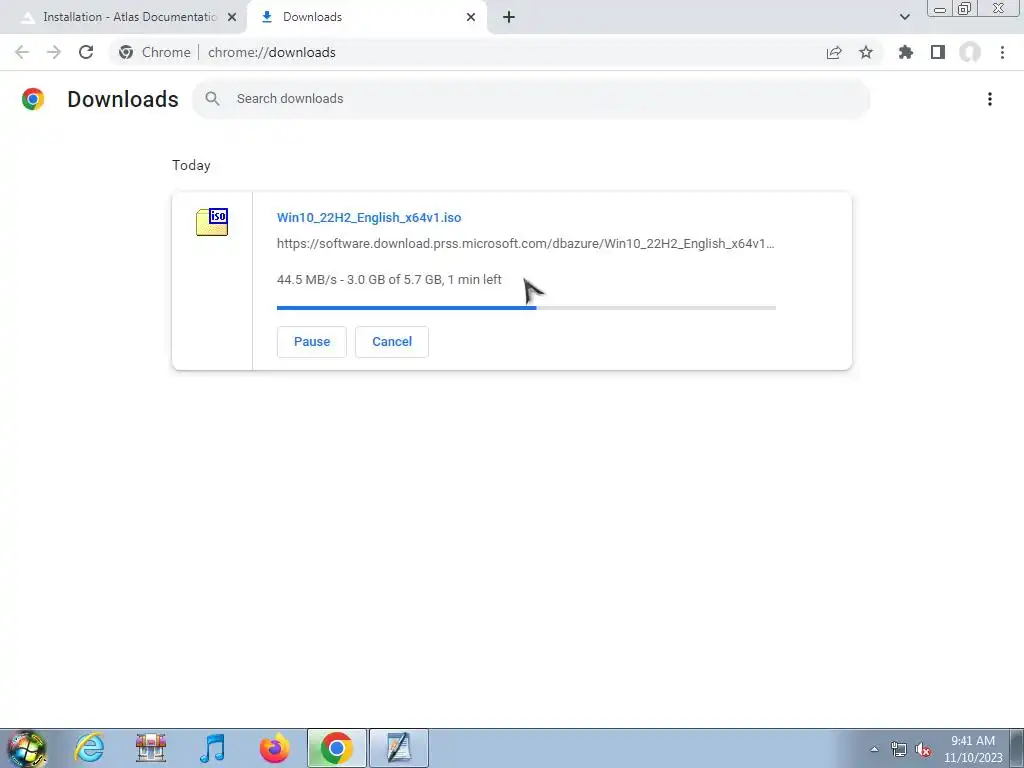Go back using the browser back arrow
Image resolution: width=1024 pixels, height=768 pixels.
22,52
